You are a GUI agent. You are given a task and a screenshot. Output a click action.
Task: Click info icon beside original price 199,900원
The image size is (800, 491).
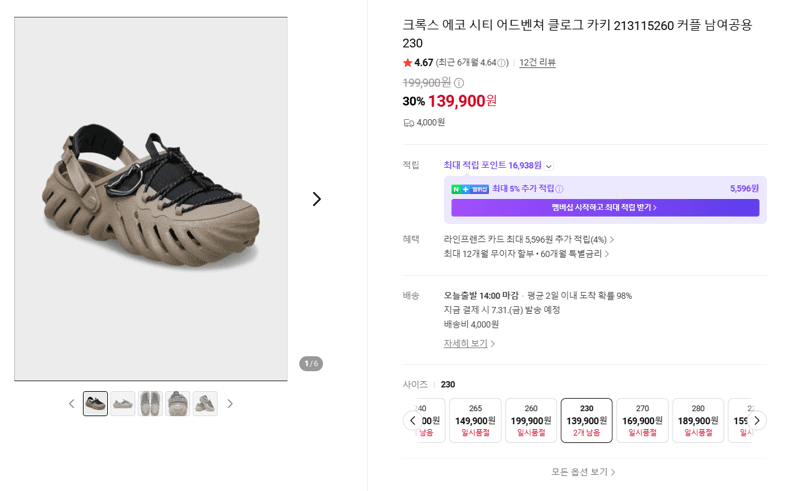[459, 83]
